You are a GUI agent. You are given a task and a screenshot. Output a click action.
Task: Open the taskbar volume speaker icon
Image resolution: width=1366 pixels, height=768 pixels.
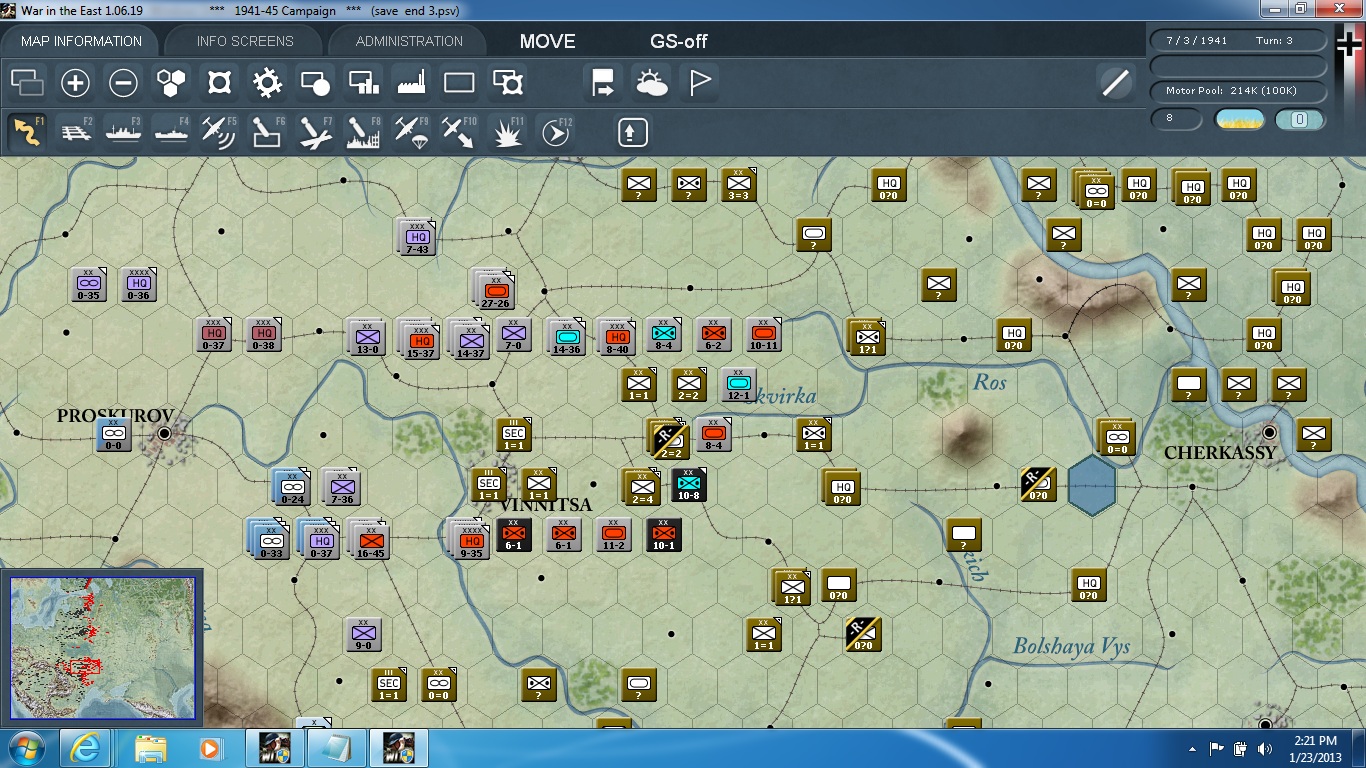(x=1265, y=748)
